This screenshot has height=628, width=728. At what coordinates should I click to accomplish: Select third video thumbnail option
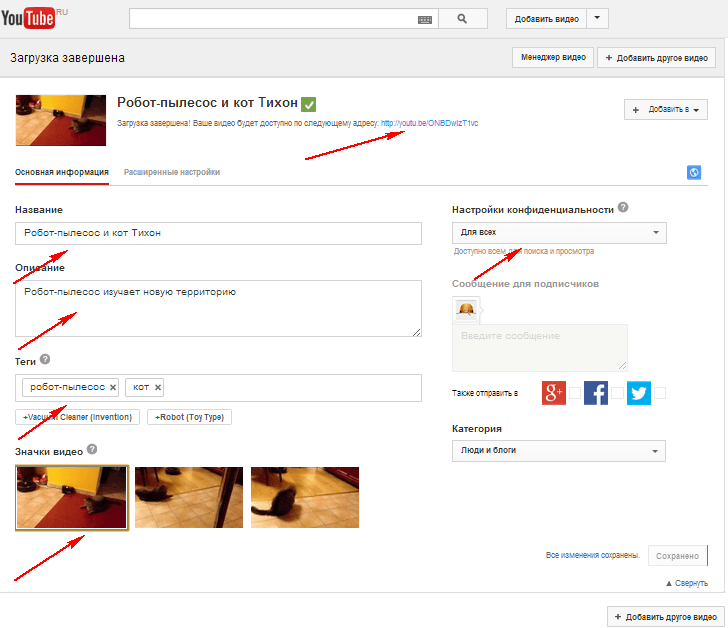pos(305,498)
